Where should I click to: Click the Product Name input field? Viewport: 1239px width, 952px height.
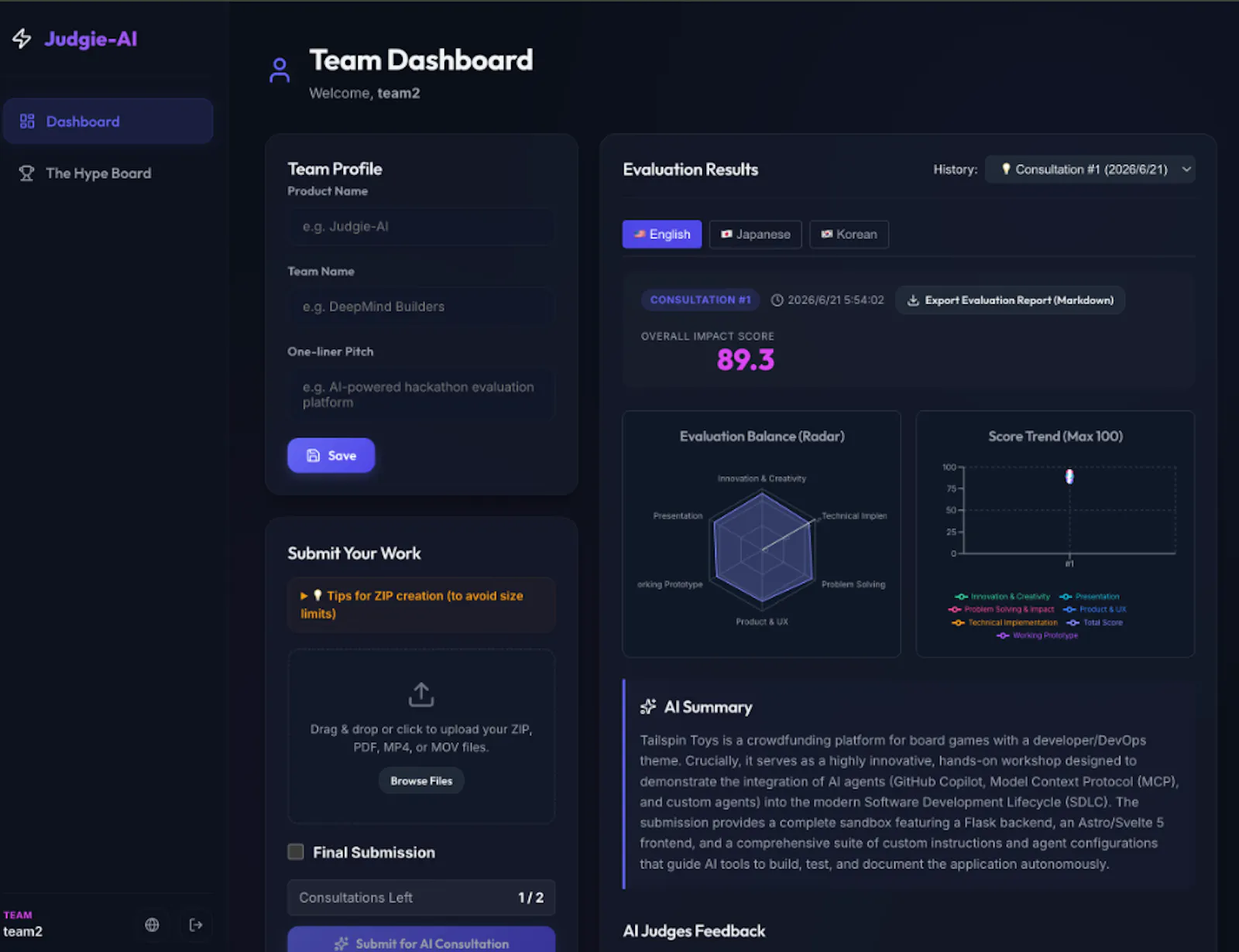click(421, 227)
